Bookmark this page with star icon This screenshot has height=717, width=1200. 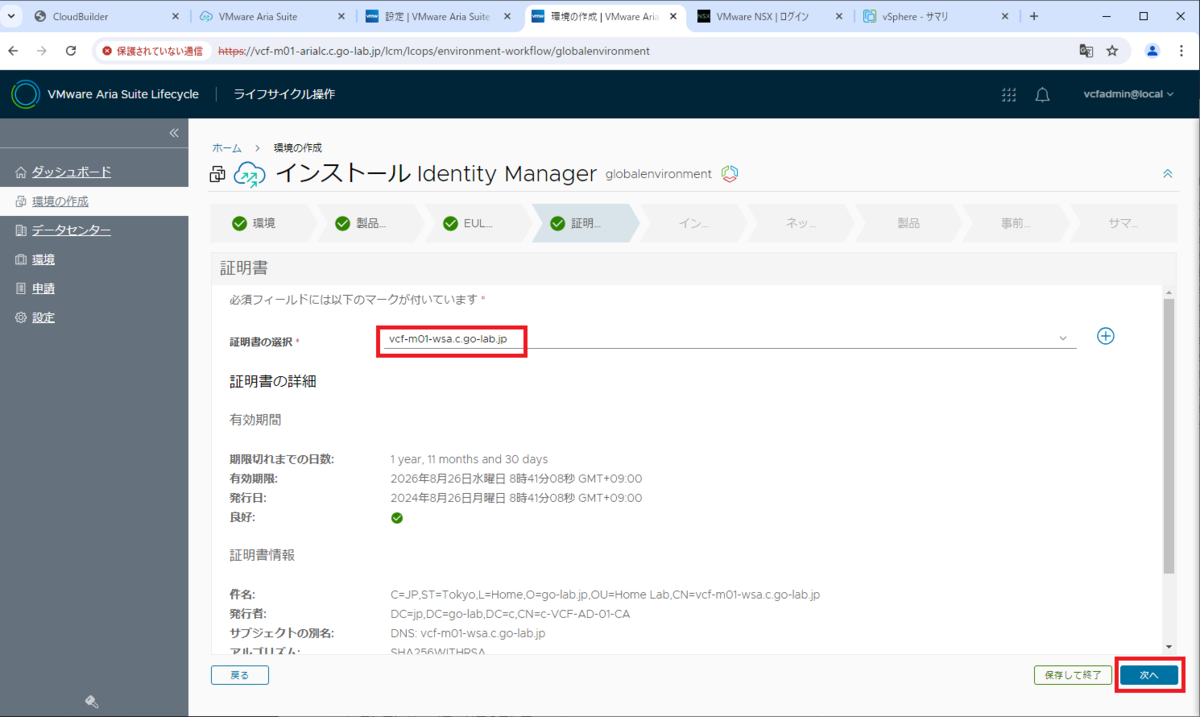[1112, 51]
